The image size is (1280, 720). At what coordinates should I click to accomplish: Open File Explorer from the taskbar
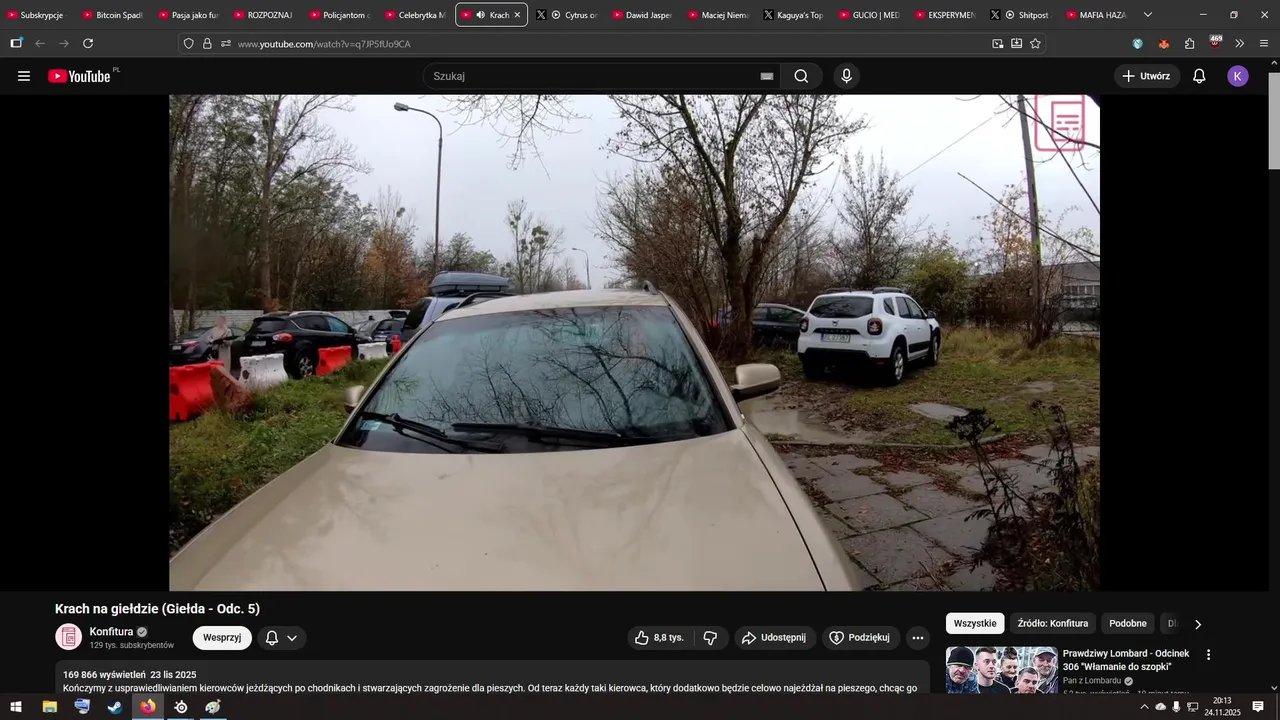pyautogui.click(x=49, y=707)
